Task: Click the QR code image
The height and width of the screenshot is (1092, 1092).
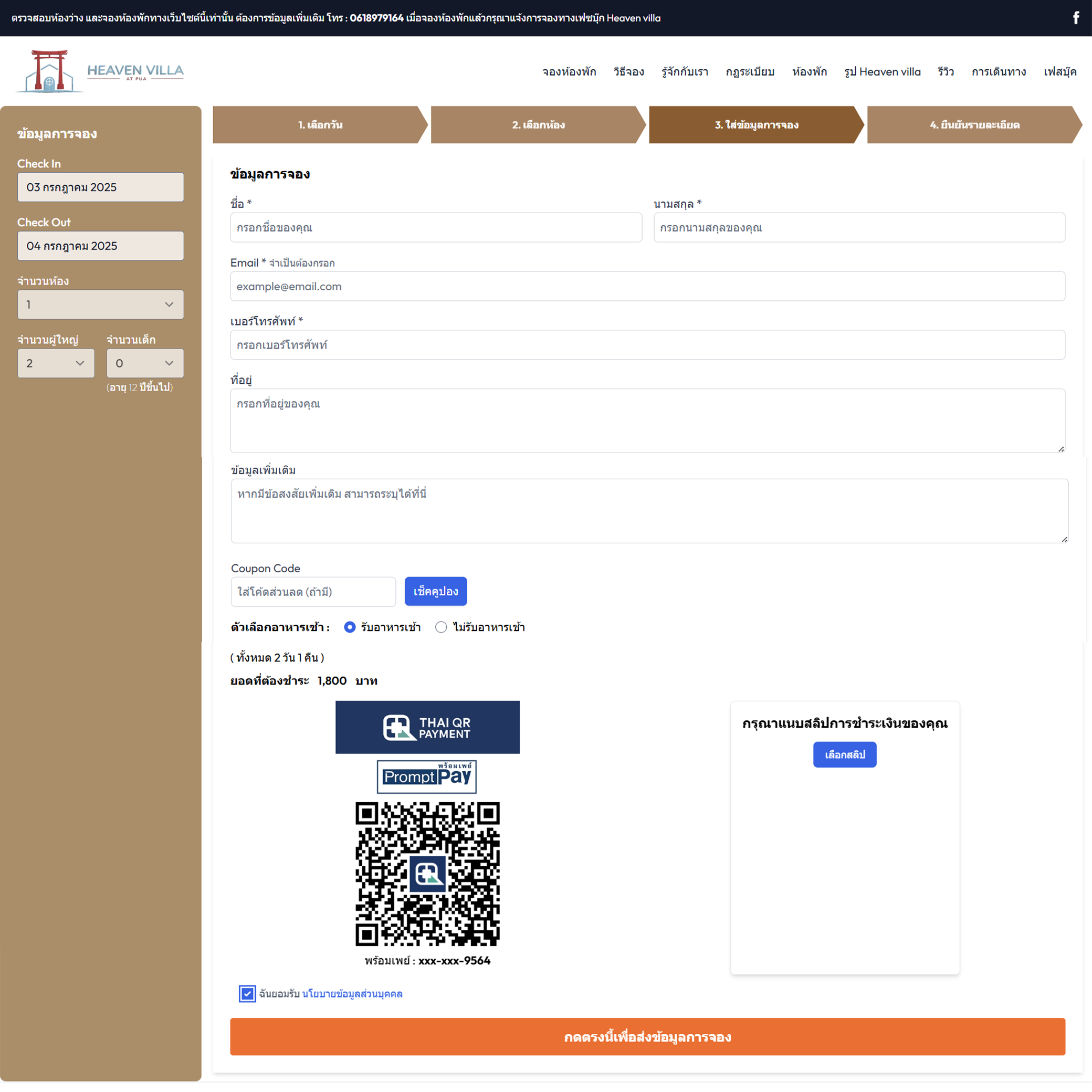Action: 427,873
